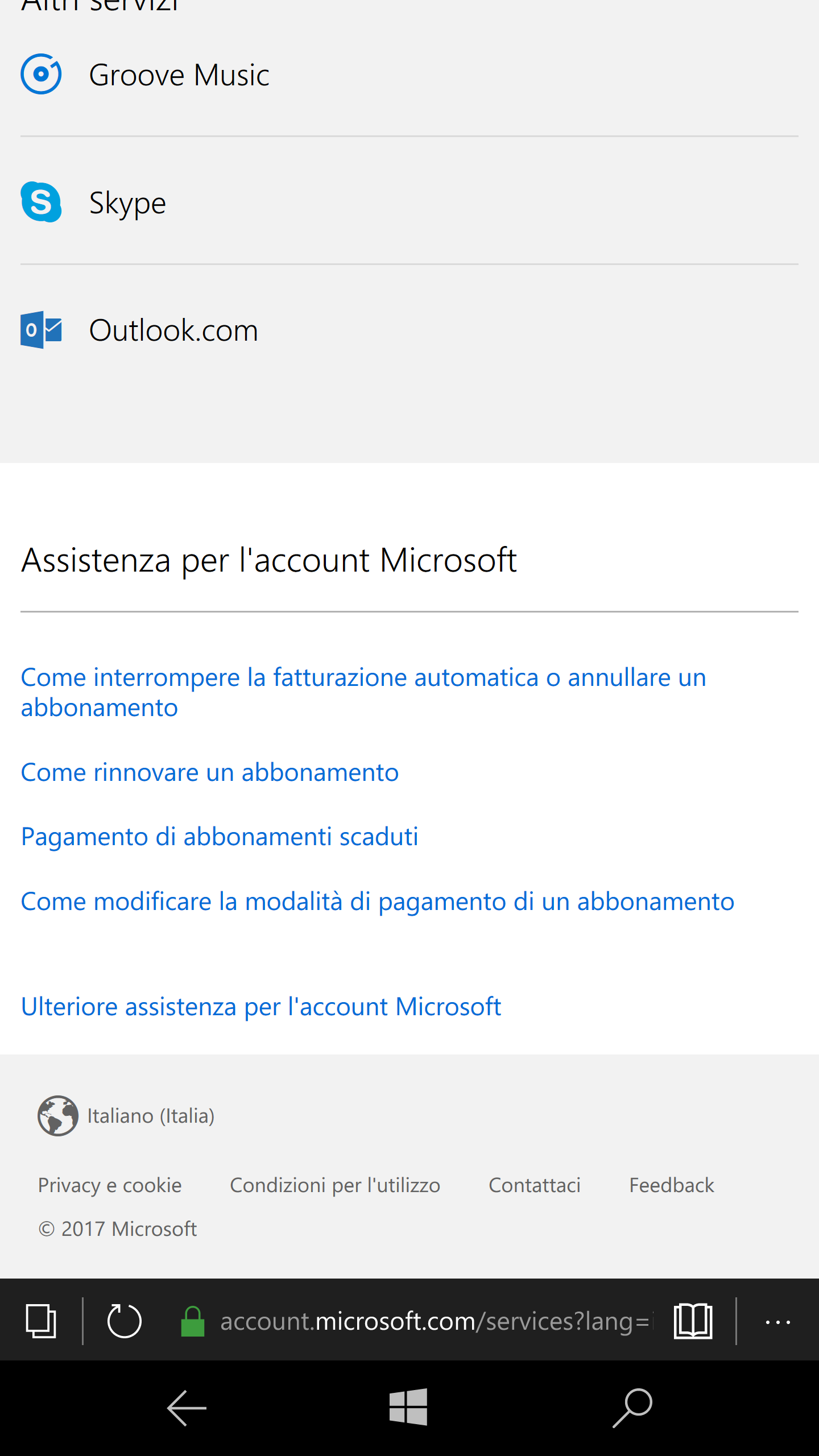This screenshot has height=1456, width=819.
Task: Tap the phone back arrow
Action: (x=187, y=1408)
